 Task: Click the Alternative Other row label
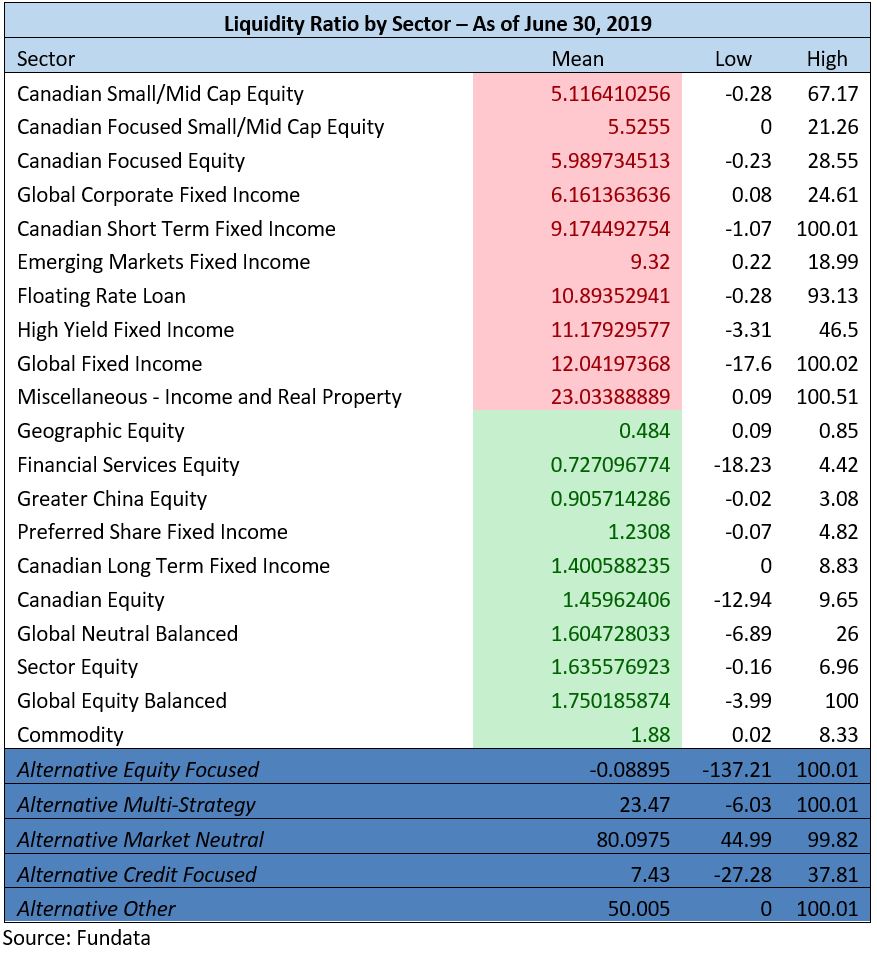(96, 909)
